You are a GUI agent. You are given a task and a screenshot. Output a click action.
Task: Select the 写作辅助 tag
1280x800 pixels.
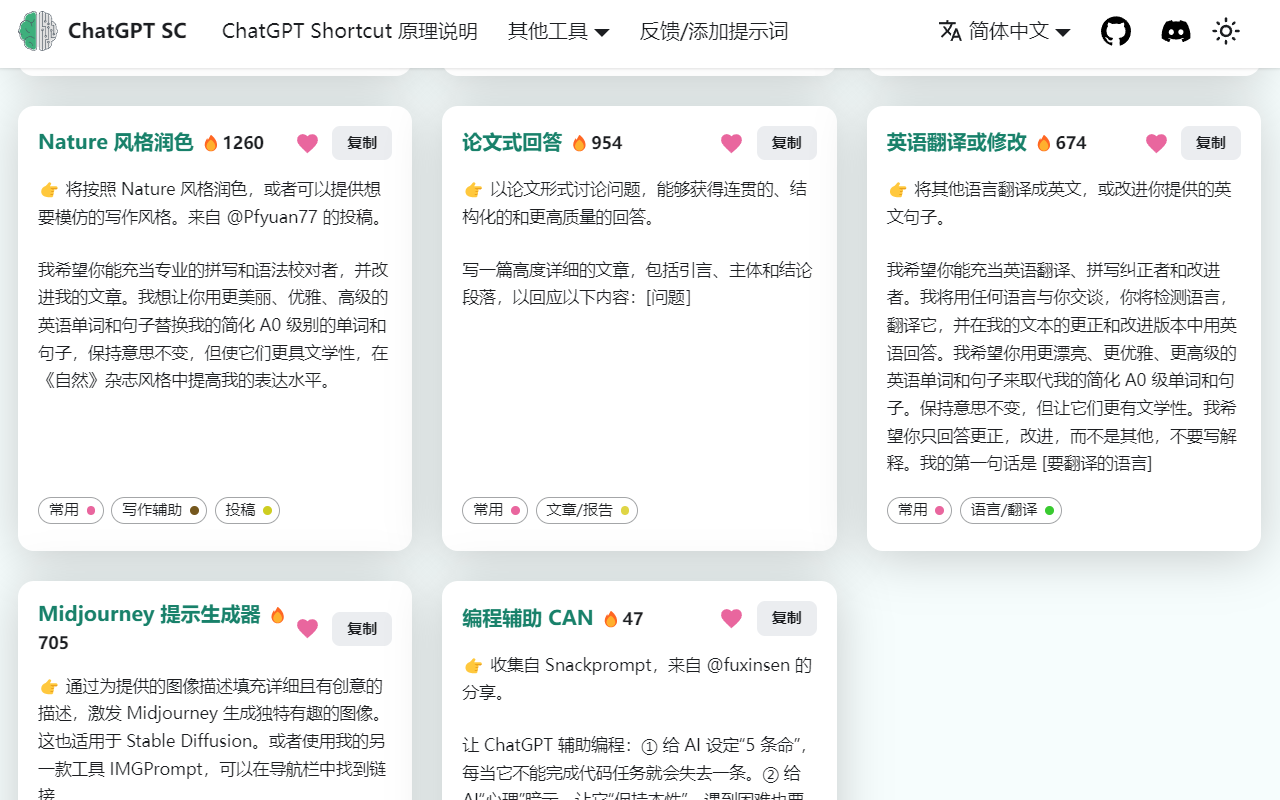click(x=159, y=510)
